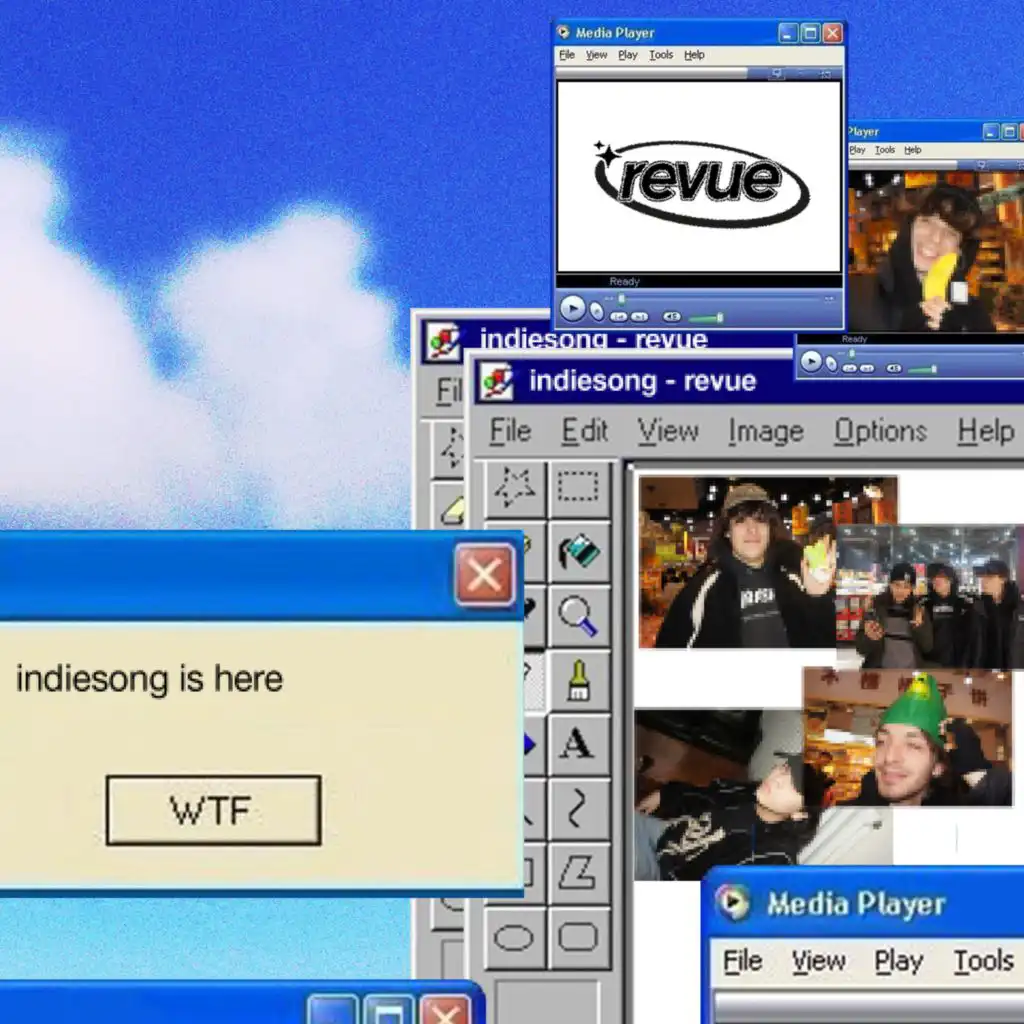Click the group photo of three people in Paint
The height and width of the screenshot is (1024, 1024).
pyautogui.click(x=930, y=598)
